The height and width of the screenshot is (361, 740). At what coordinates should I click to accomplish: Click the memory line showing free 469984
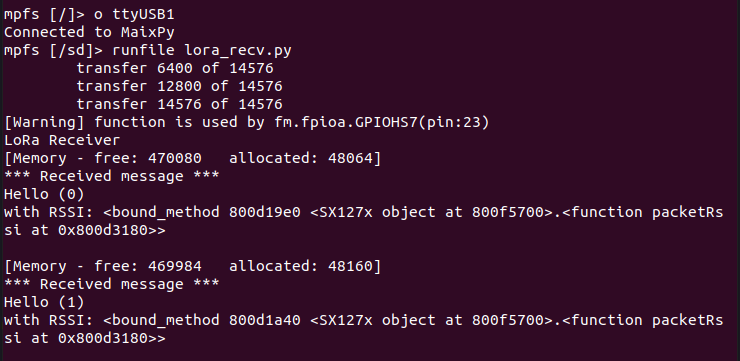tap(192, 267)
